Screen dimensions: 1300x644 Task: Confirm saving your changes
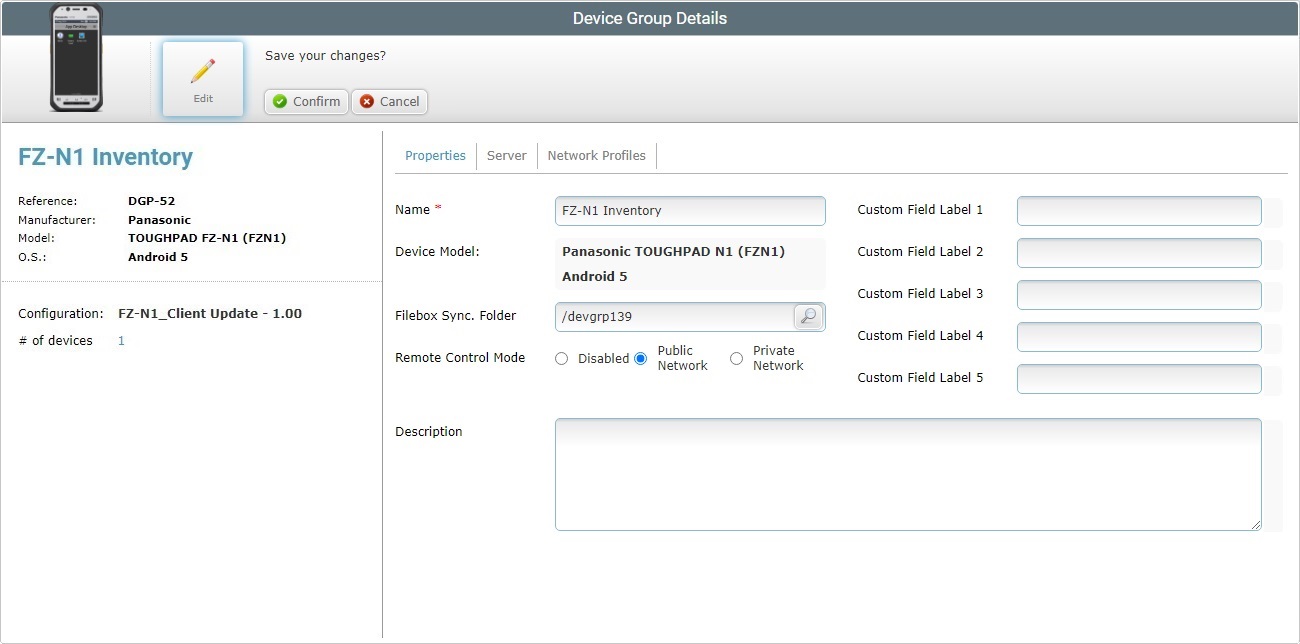tap(306, 102)
